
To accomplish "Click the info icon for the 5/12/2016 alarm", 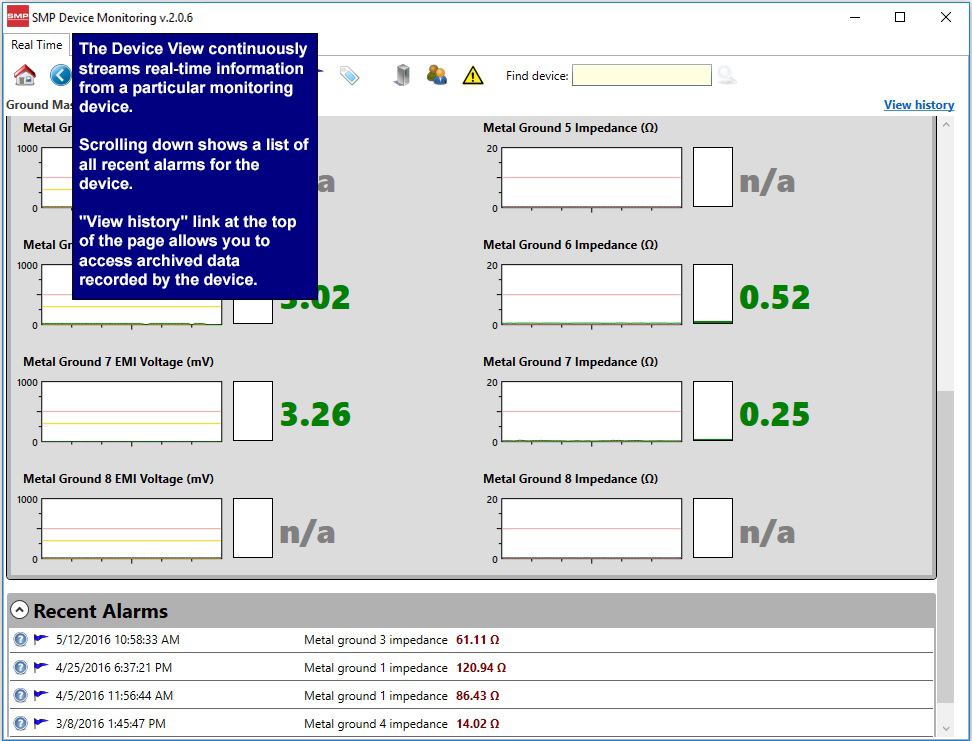I will pos(20,640).
